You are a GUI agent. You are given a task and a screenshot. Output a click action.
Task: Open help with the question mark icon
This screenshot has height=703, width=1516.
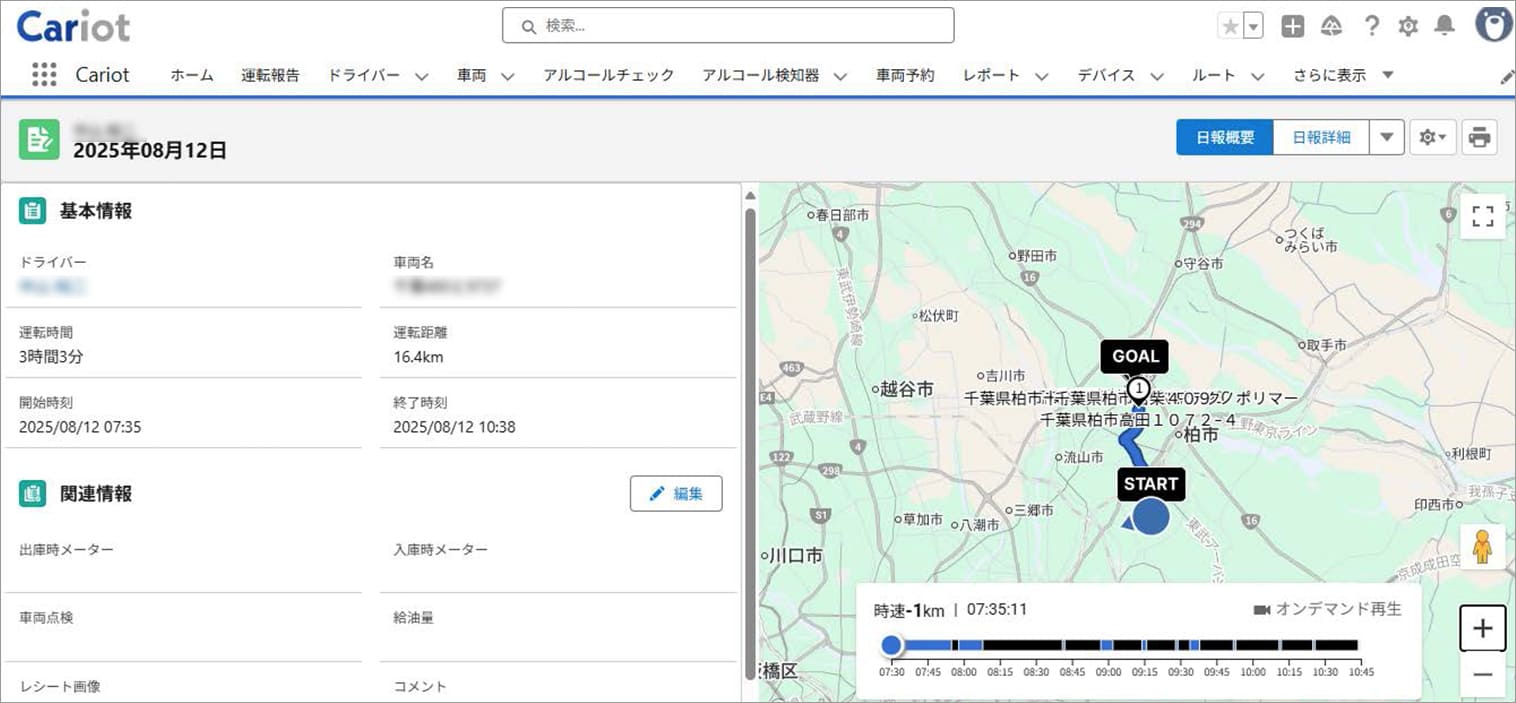click(1371, 27)
